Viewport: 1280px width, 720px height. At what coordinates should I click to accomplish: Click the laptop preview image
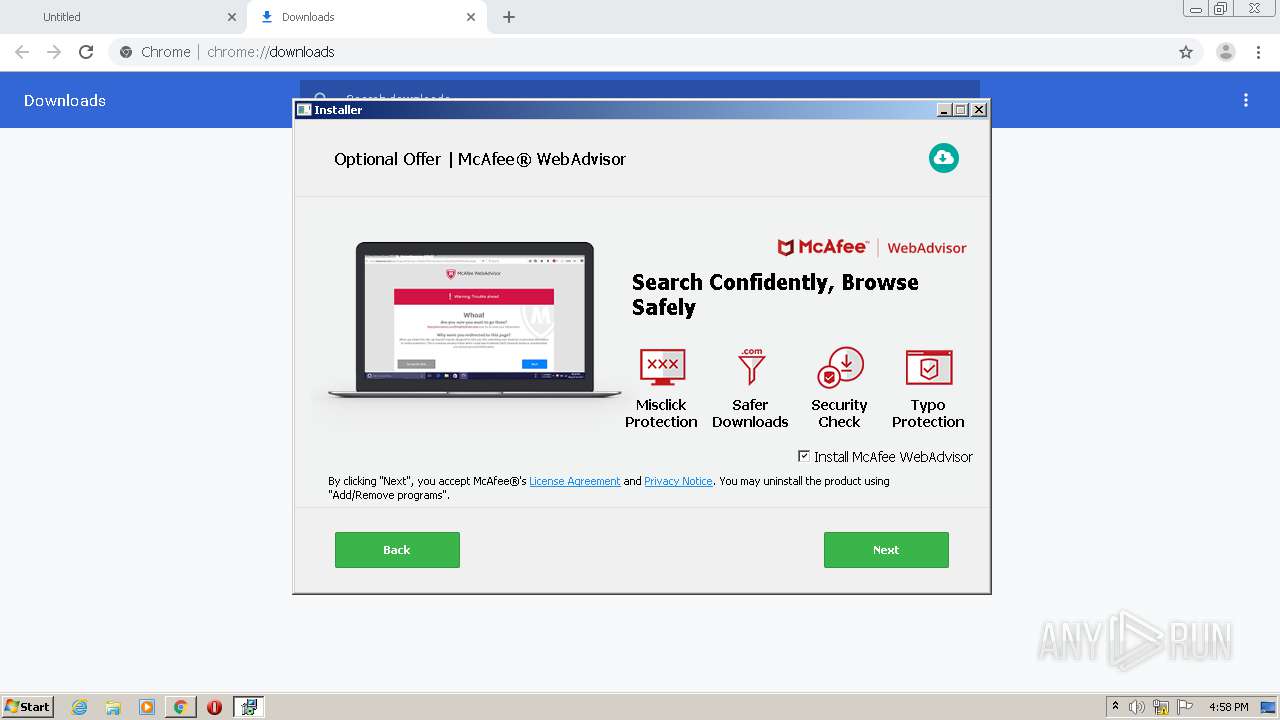tap(474, 320)
